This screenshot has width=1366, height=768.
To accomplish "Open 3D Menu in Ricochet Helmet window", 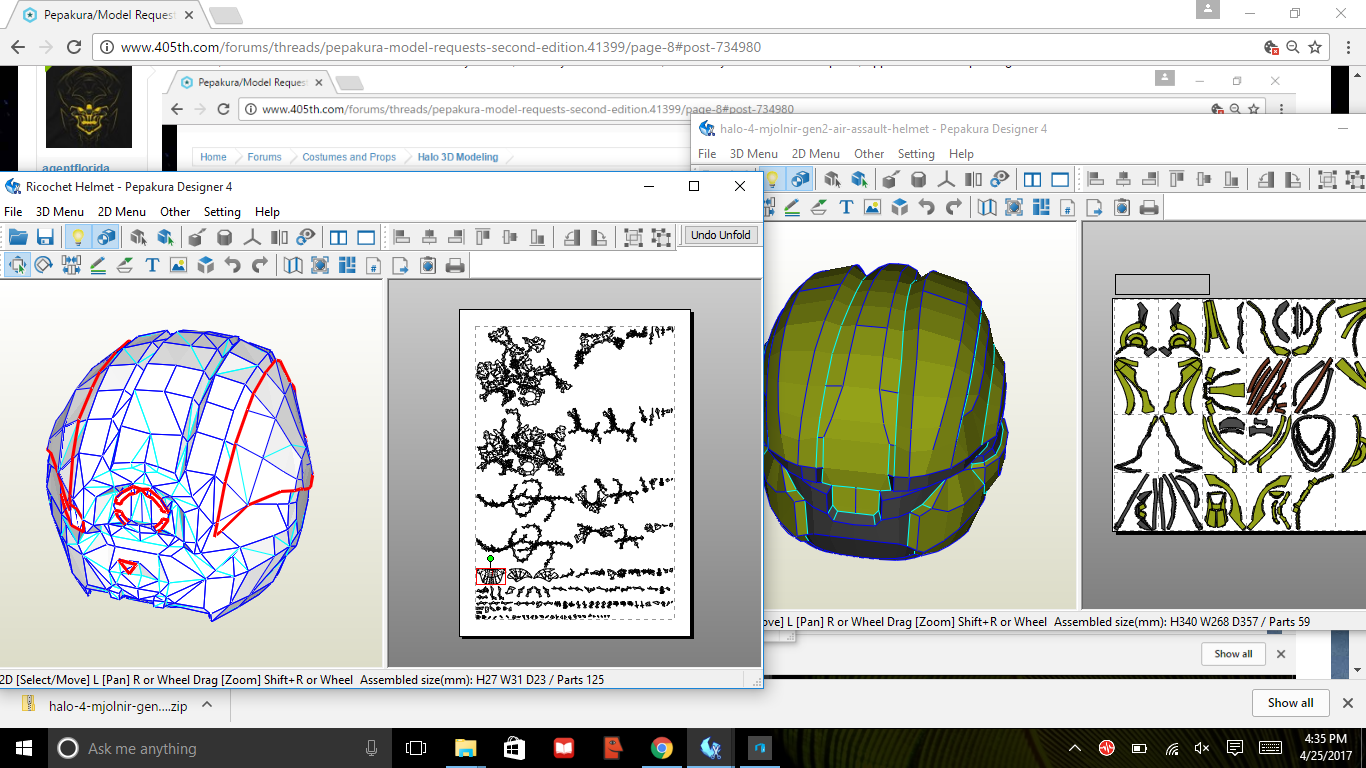I will coord(60,212).
